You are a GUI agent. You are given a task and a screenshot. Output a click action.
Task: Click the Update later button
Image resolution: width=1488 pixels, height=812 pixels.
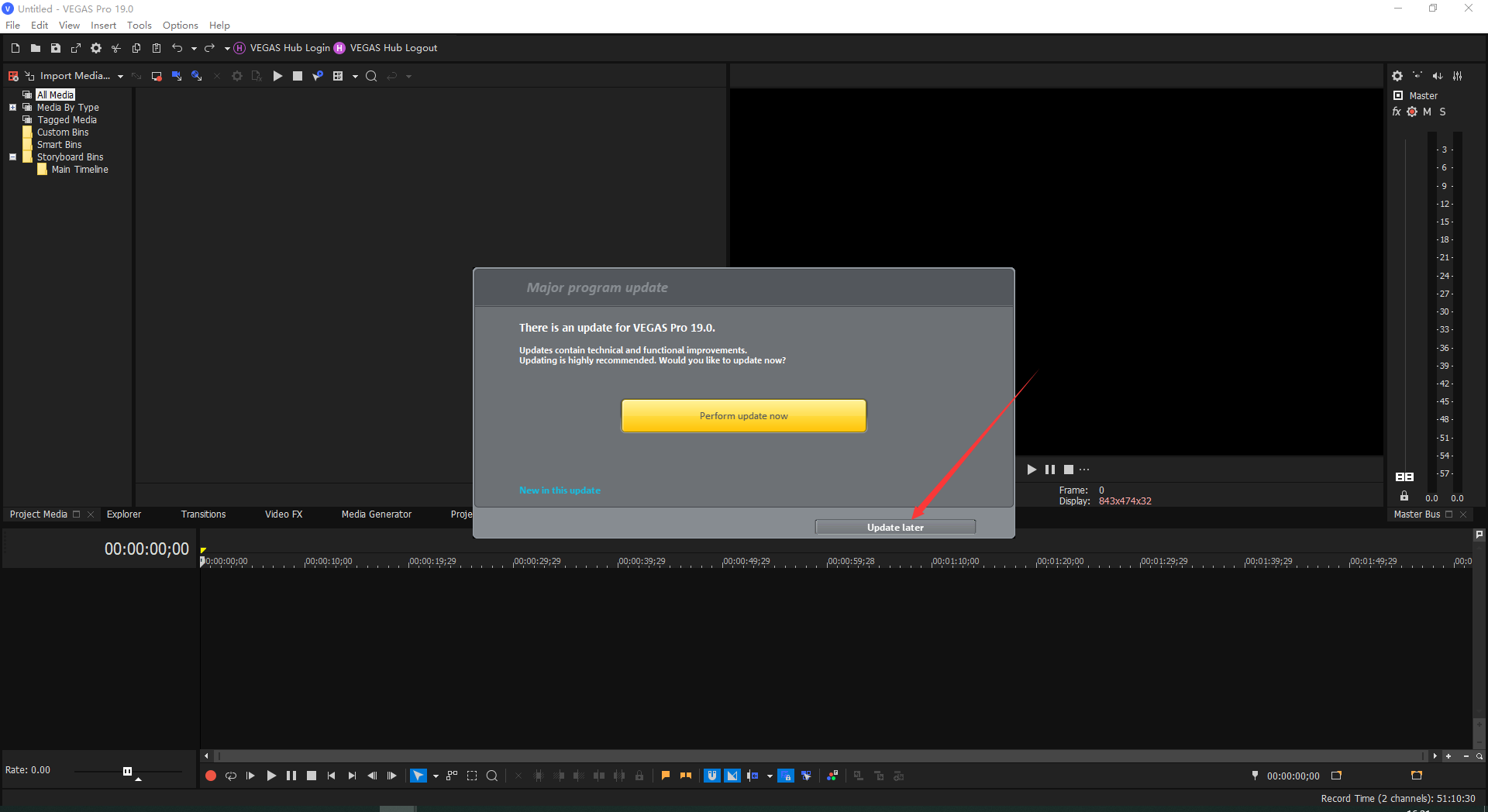[895, 528]
